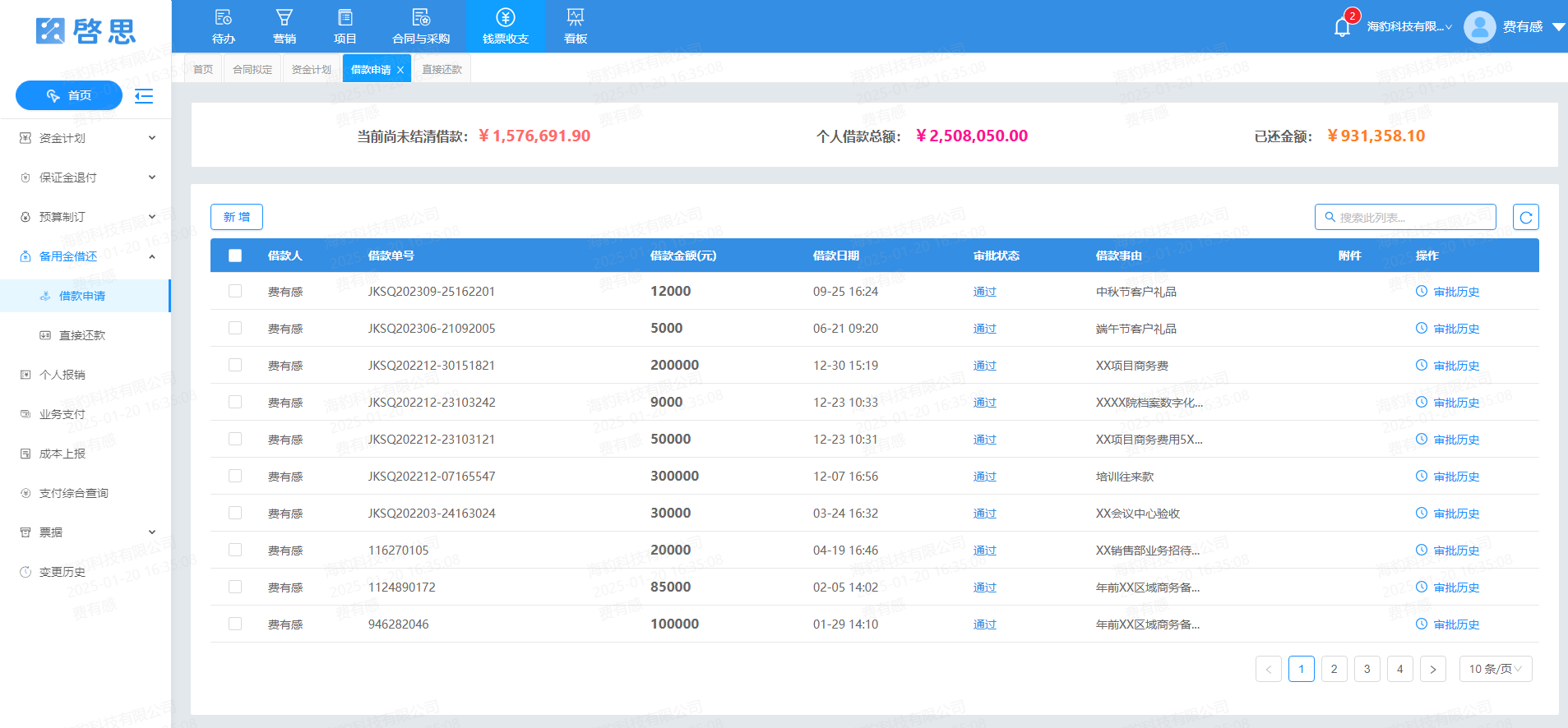Click the user avatar icon
Screen dimensions: 1568x728
[1480, 26]
